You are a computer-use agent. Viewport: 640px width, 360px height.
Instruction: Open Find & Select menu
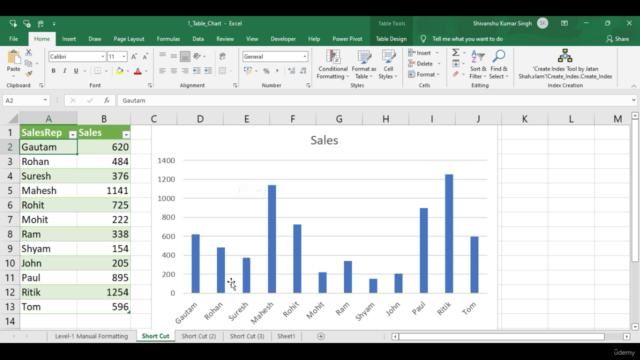[x=499, y=64]
